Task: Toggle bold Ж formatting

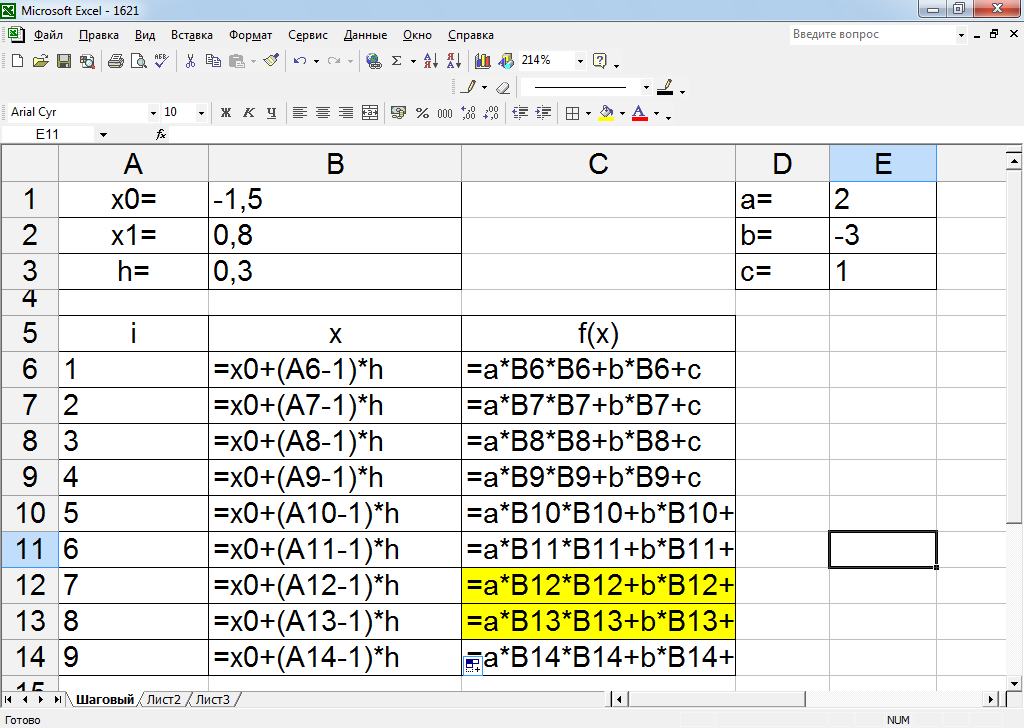Action: coord(226,113)
